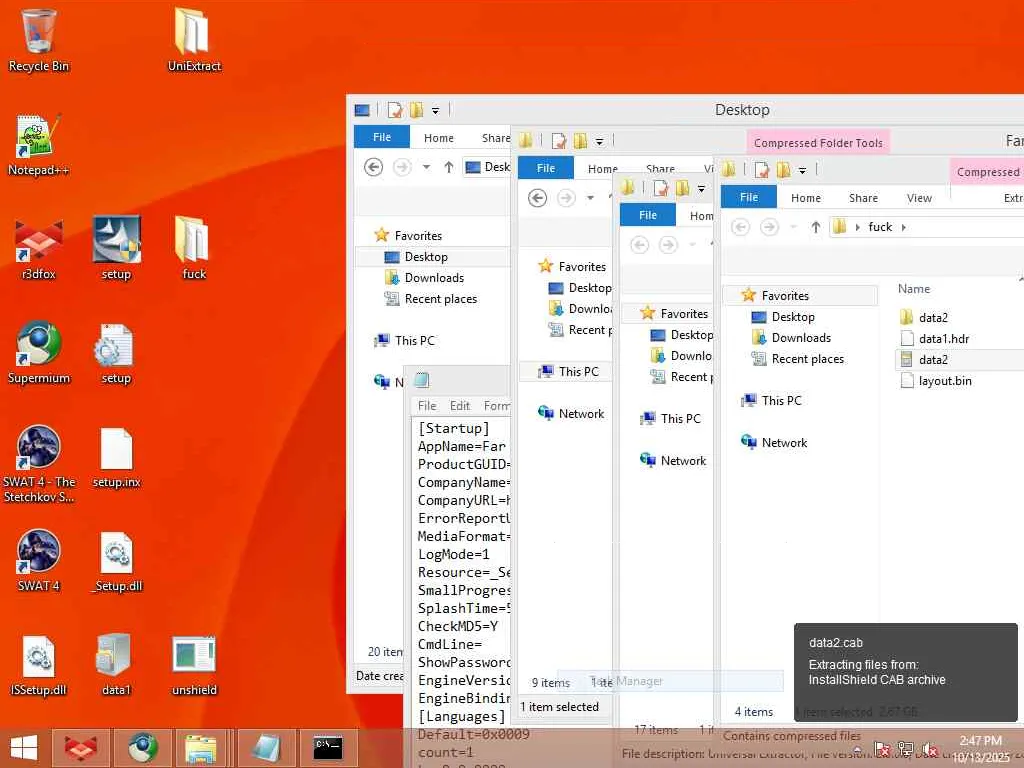The height and width of the screenshot is (768, 1024).
Task: Open the UniExtract folder on desktop
Action: (x=194, y=39)
